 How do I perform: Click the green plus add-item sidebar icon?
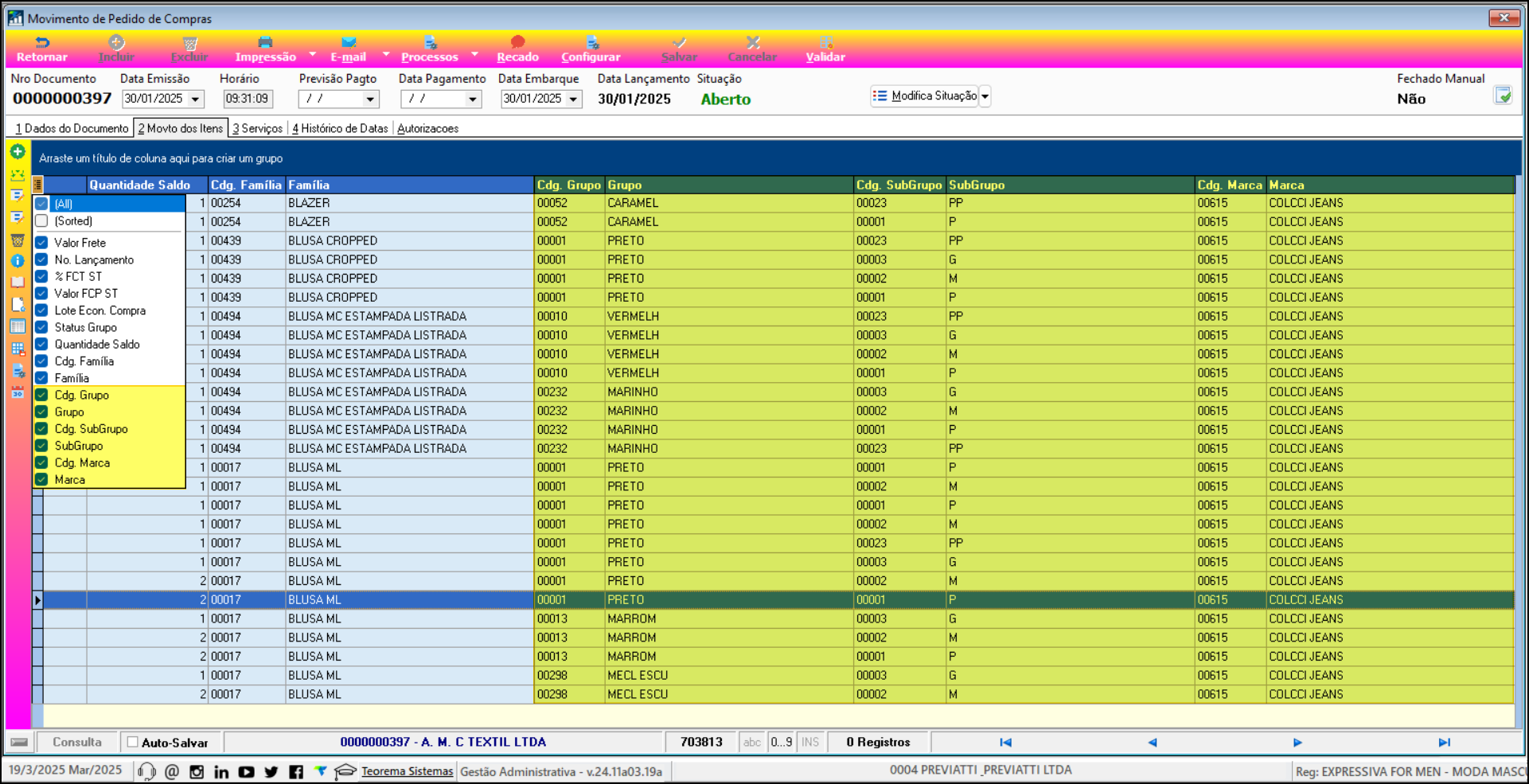coord(18,151)
